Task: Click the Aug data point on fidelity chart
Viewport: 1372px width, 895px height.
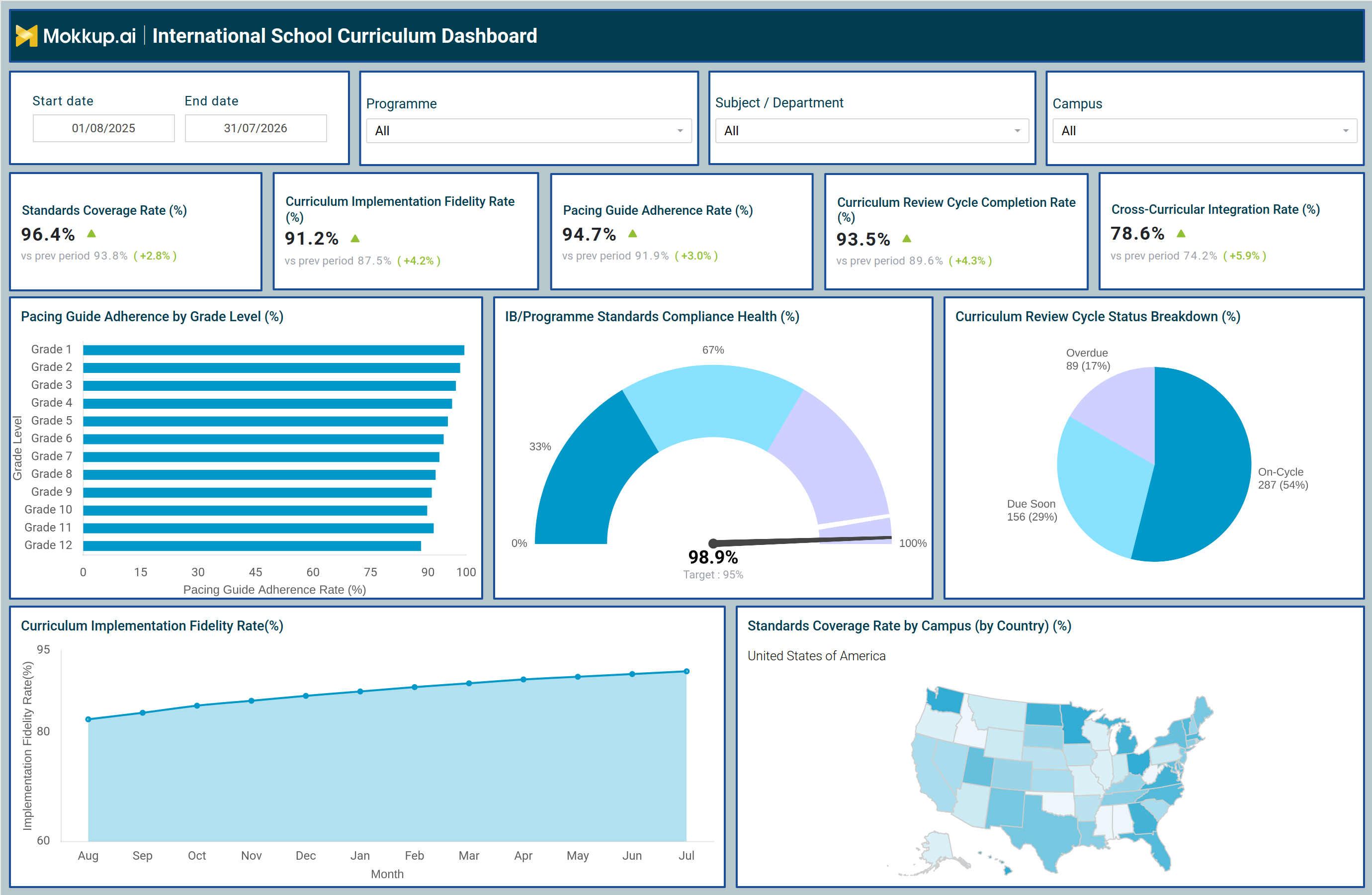Action: point(88,719)
